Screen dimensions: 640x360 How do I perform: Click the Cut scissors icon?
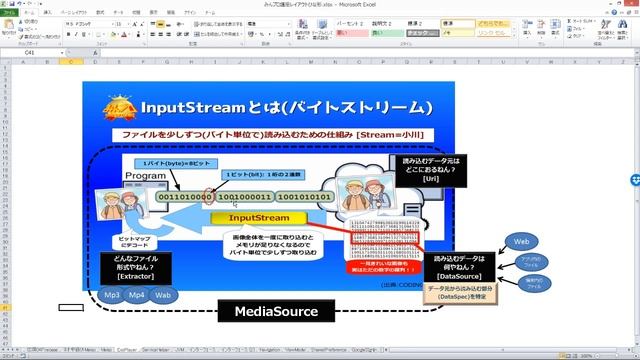pos(20,21)
